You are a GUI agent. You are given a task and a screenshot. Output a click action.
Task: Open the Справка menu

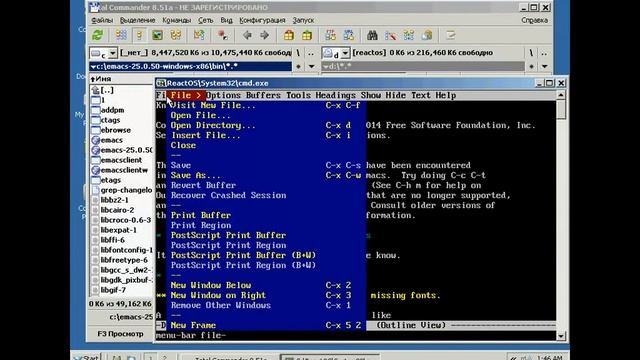[x=534, y=20]
